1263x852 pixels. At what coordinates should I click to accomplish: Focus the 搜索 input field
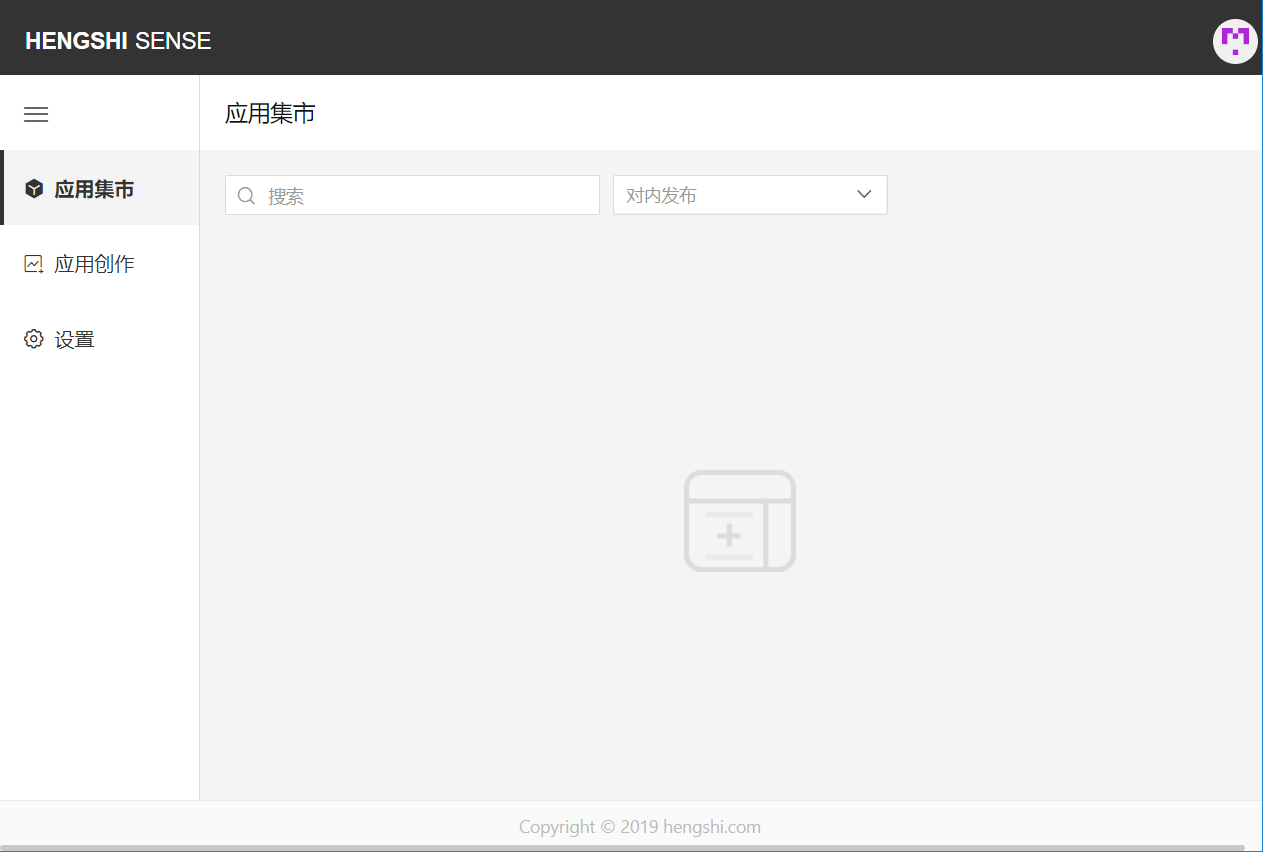point(412,195)
